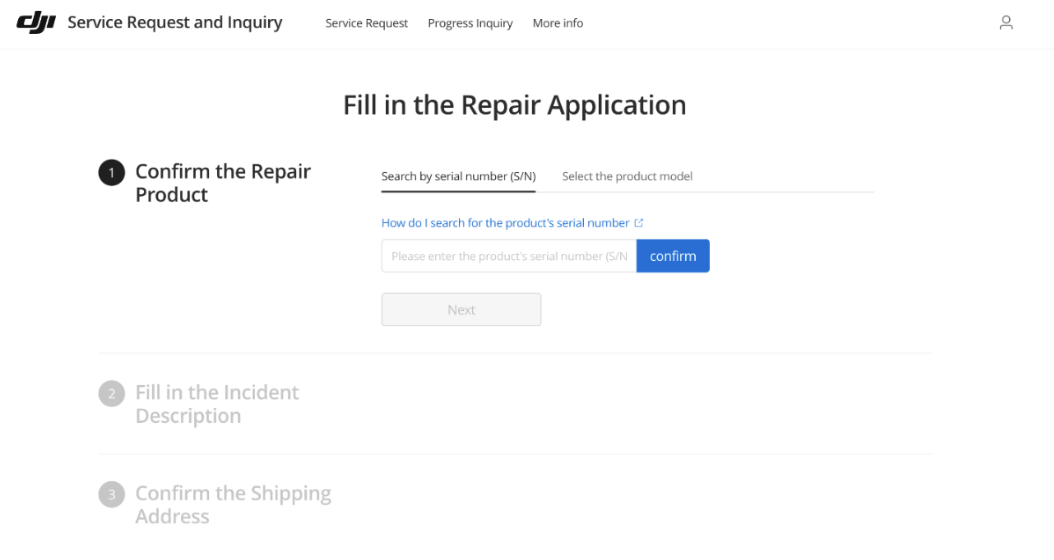Click the external link icon beside serial number help
Screen dimensions: 1054x560
[638, 223]
